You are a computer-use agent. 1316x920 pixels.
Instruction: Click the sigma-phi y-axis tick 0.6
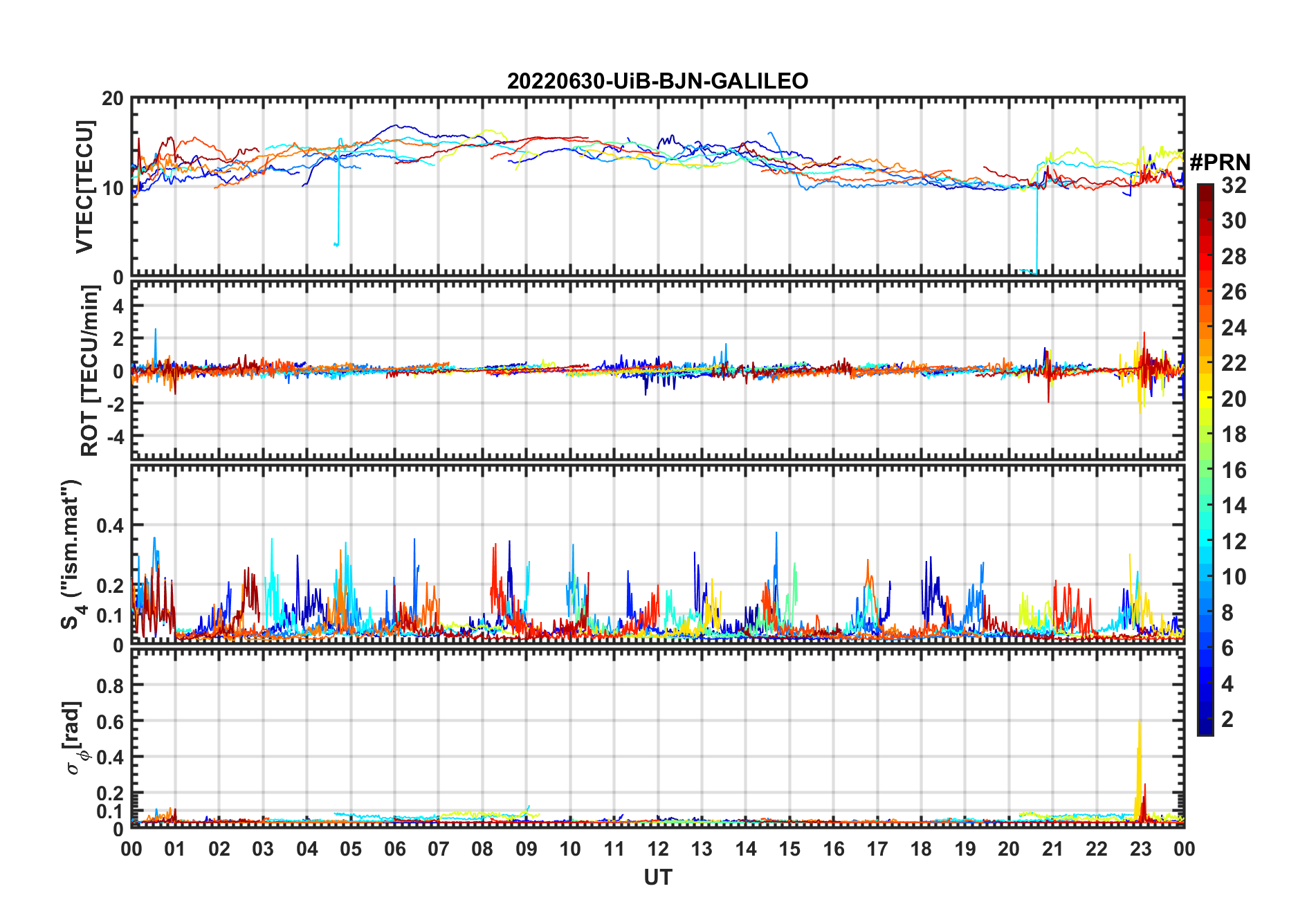click(x=109, y=721)
